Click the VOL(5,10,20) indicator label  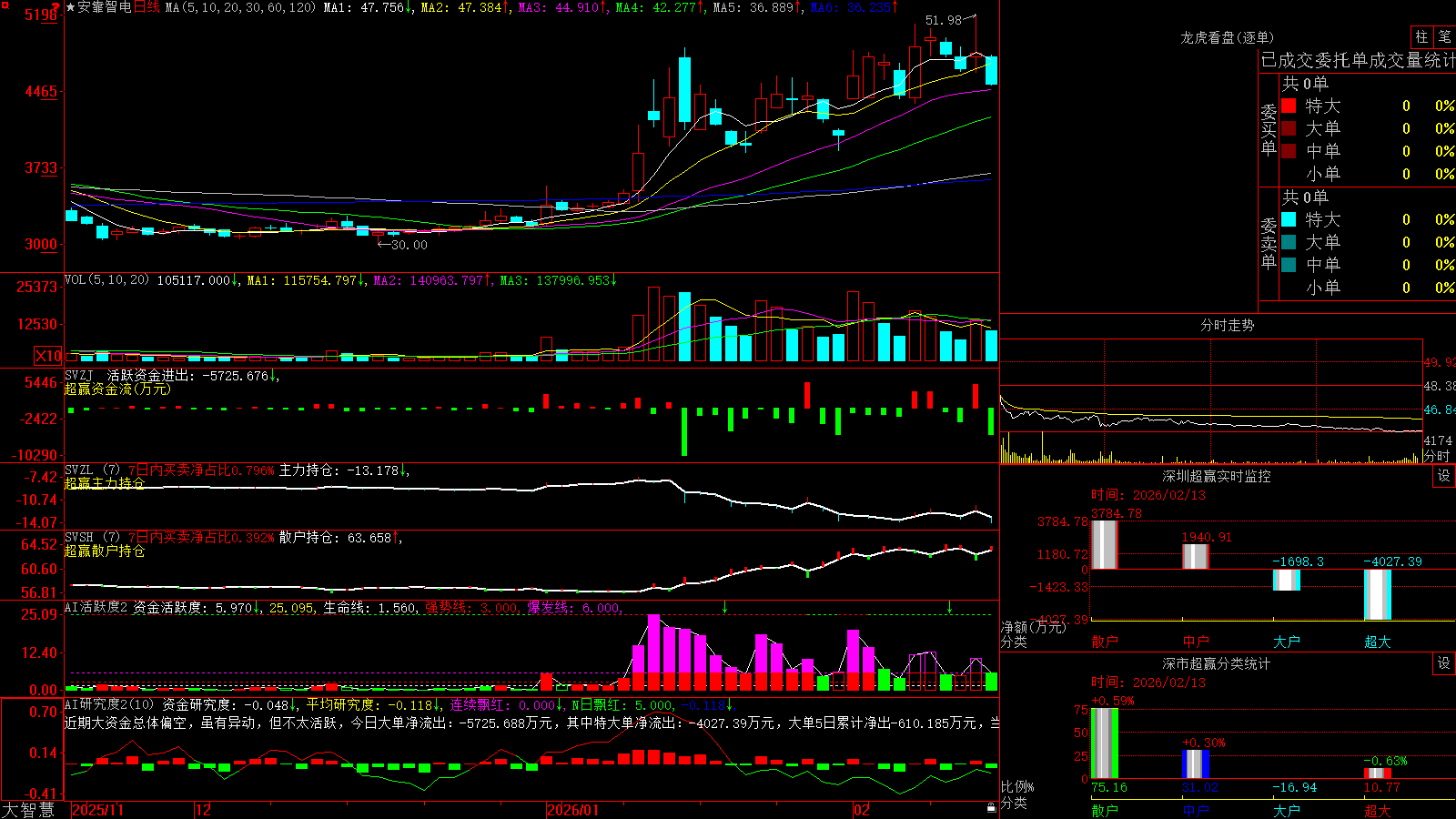(x=106, y=280)
